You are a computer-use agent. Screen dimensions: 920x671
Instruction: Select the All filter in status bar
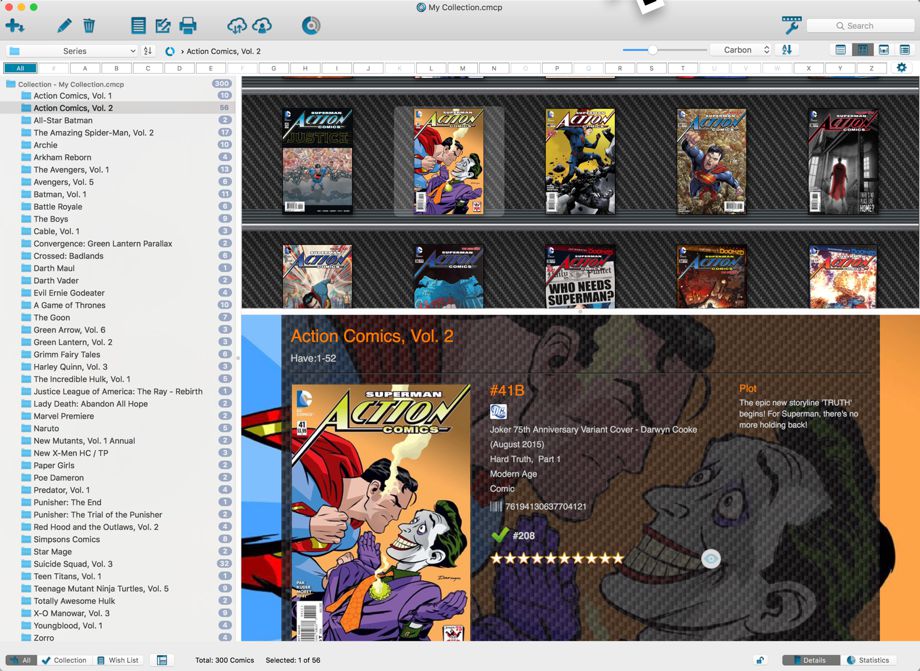point(21,660)
